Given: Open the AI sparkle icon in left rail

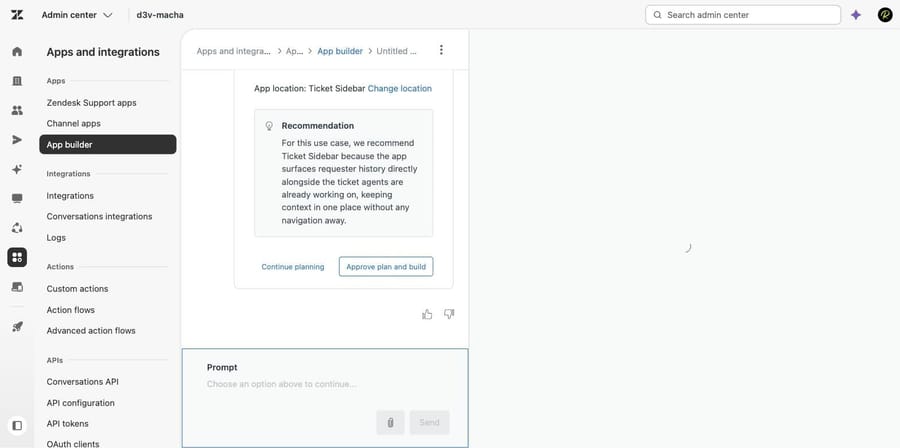Looking at the screenshot, I should pos(17,169).
